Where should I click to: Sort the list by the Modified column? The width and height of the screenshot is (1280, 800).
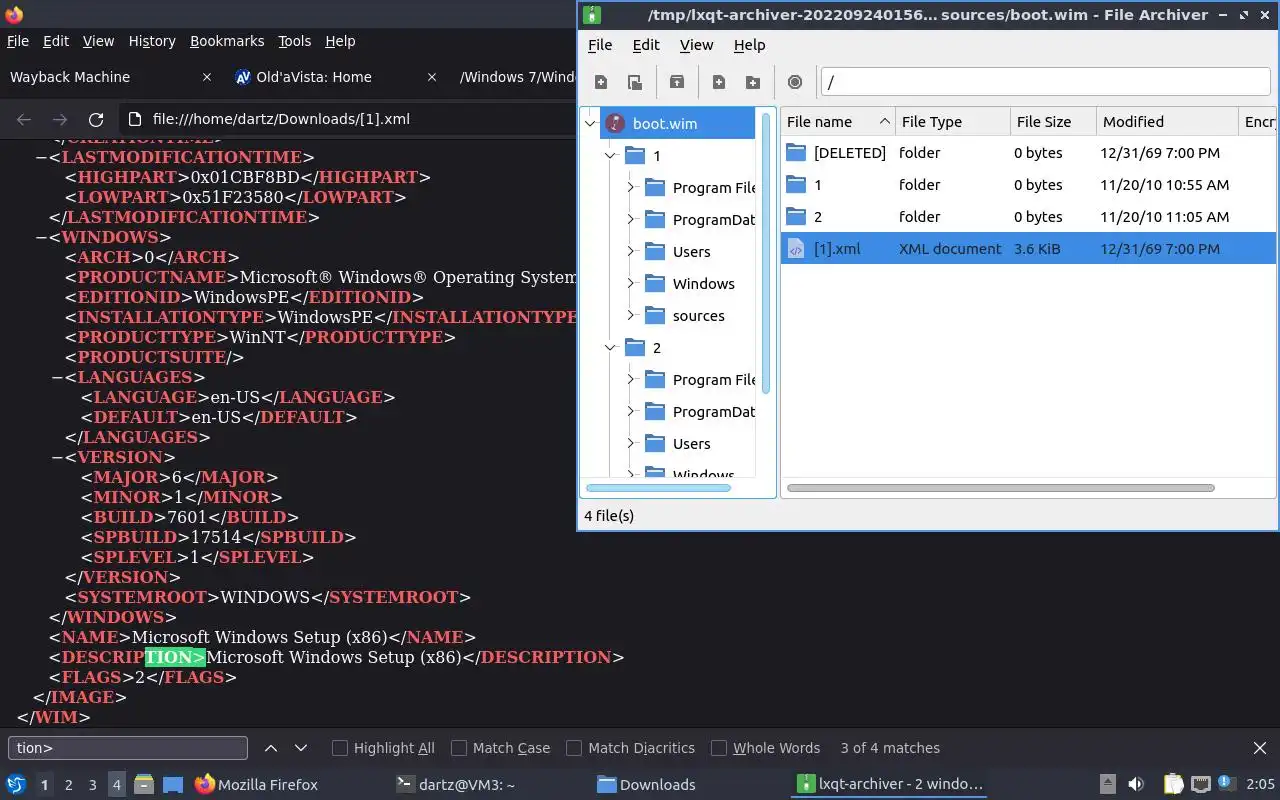1167,122
